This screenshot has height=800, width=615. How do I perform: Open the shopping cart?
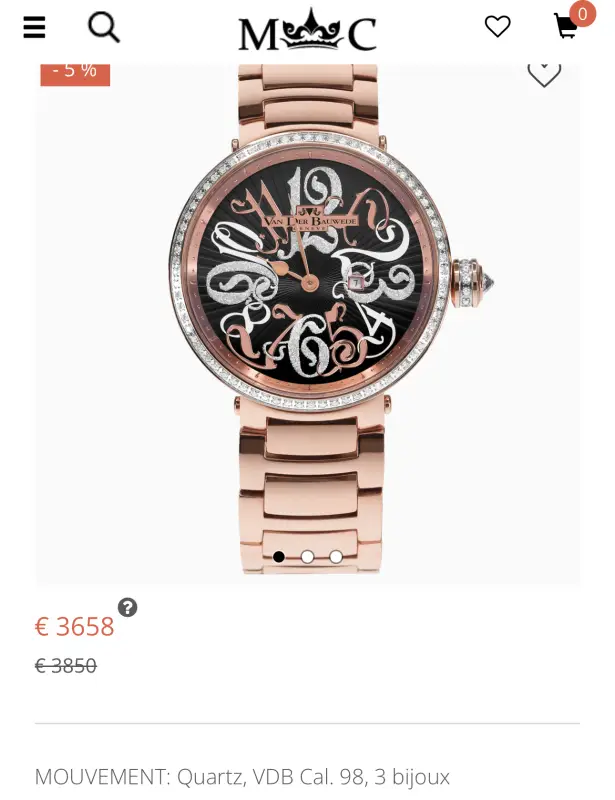point(565,27)
